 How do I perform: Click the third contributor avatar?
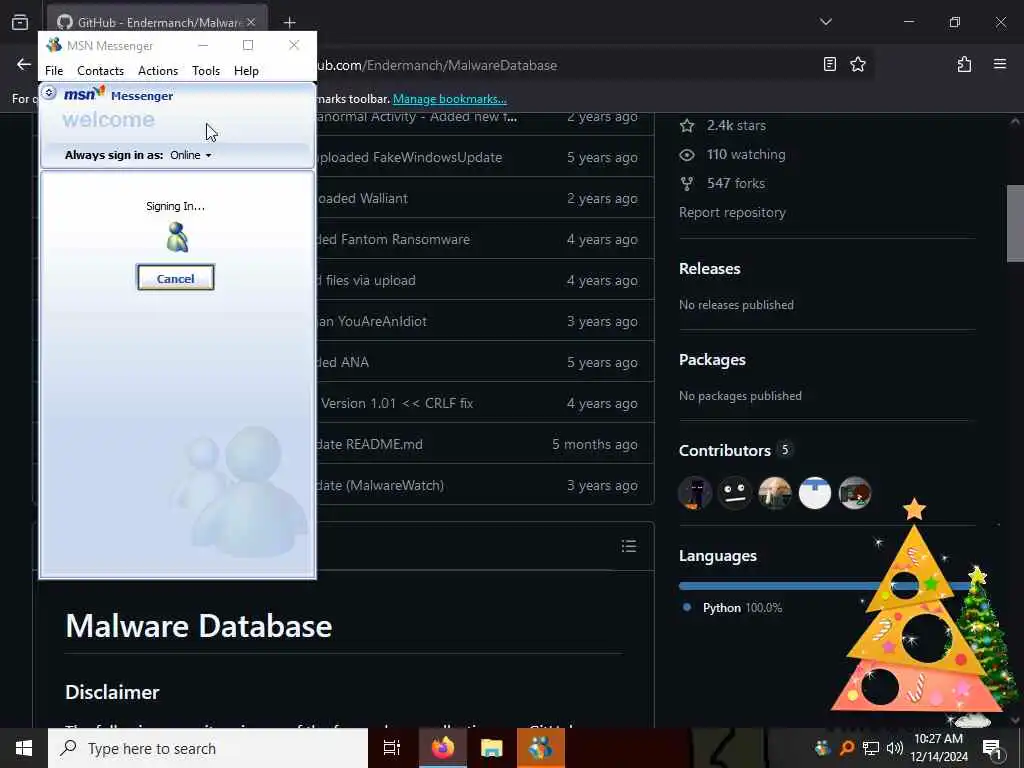point(775,493)
